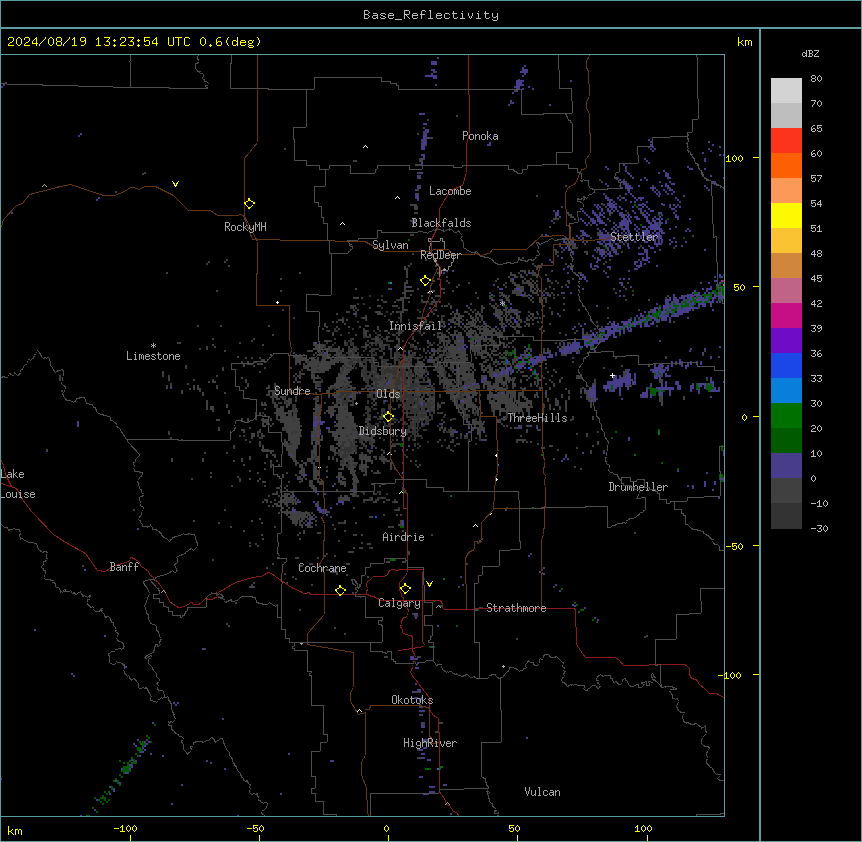Click the -30 value on dBZ legend
Screen dimensions: 862x842
point(819,529)
